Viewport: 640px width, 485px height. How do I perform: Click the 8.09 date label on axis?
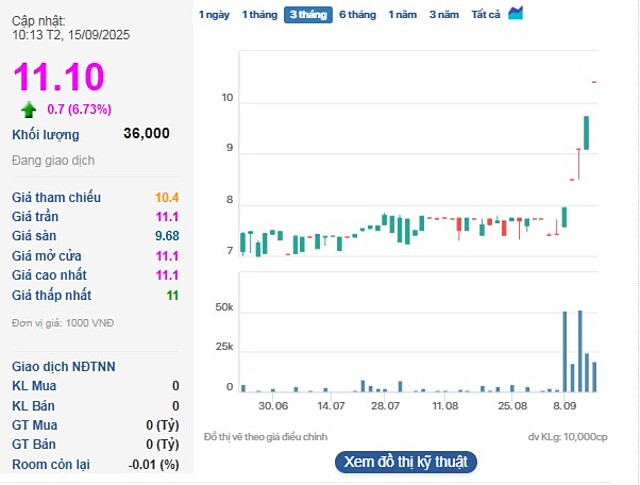pyautogui.click(x=565, y=406)
